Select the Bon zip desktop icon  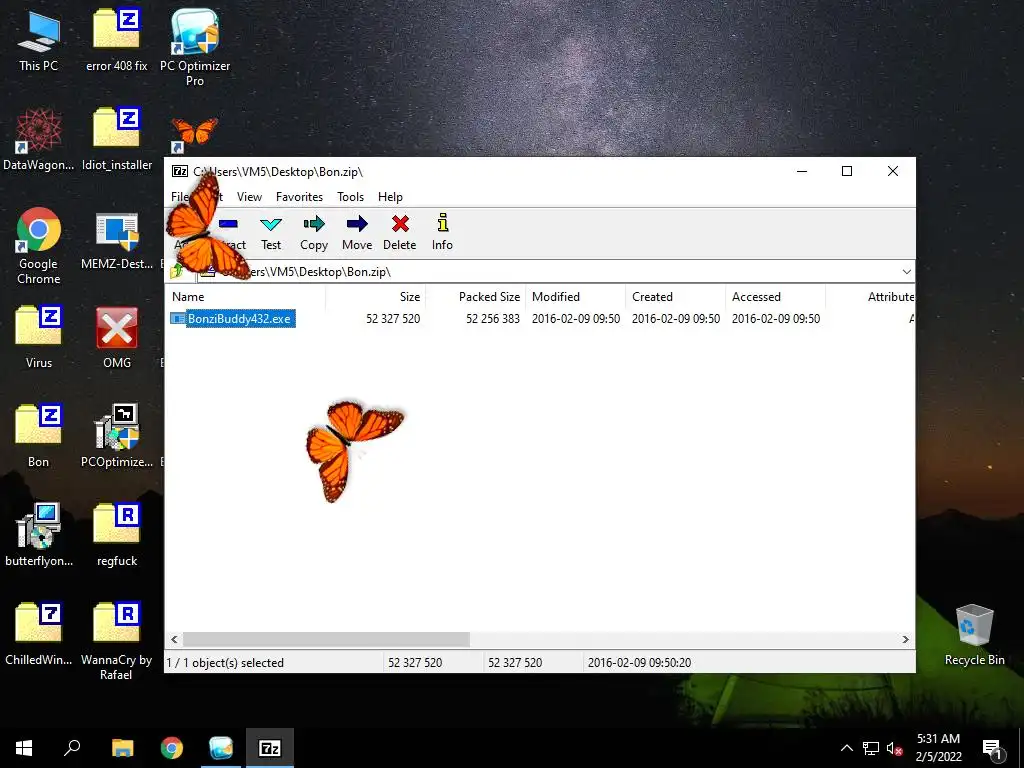click(39, 437)
